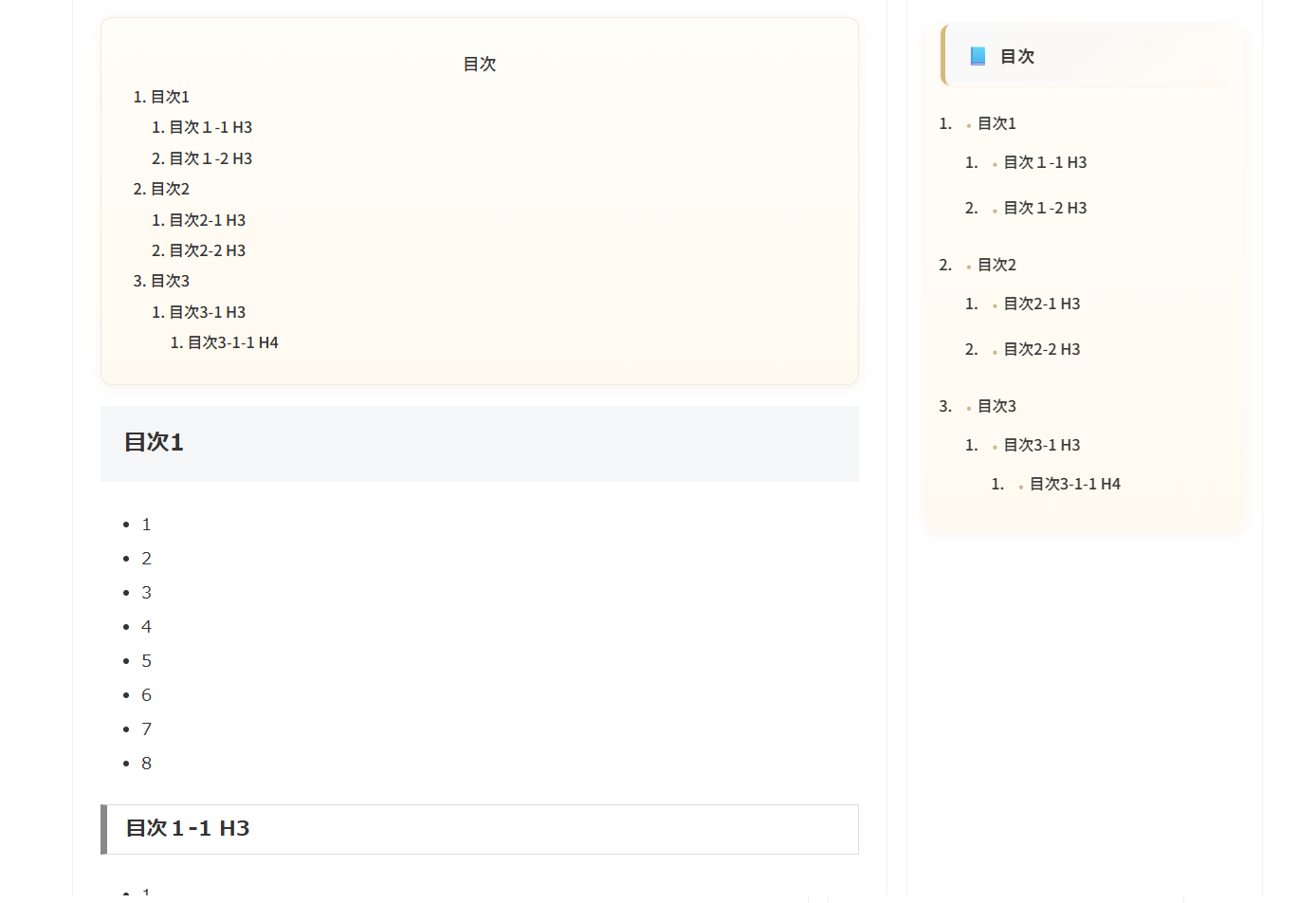Open 目次 1 -2 H3 in the main TOC
The image size is (1316, 903).
[210, 157]
